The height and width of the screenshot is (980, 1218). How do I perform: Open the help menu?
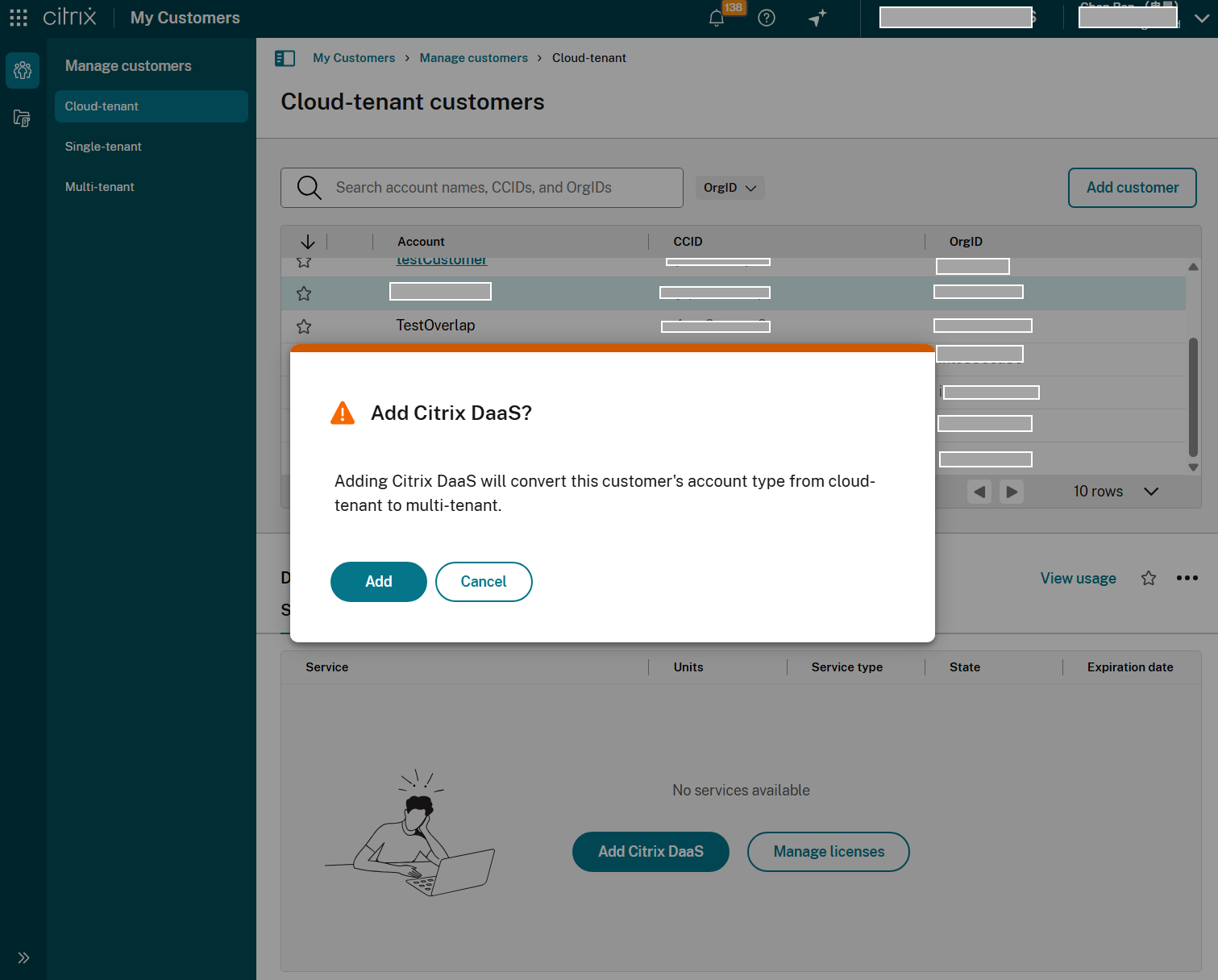coord(766,18)
